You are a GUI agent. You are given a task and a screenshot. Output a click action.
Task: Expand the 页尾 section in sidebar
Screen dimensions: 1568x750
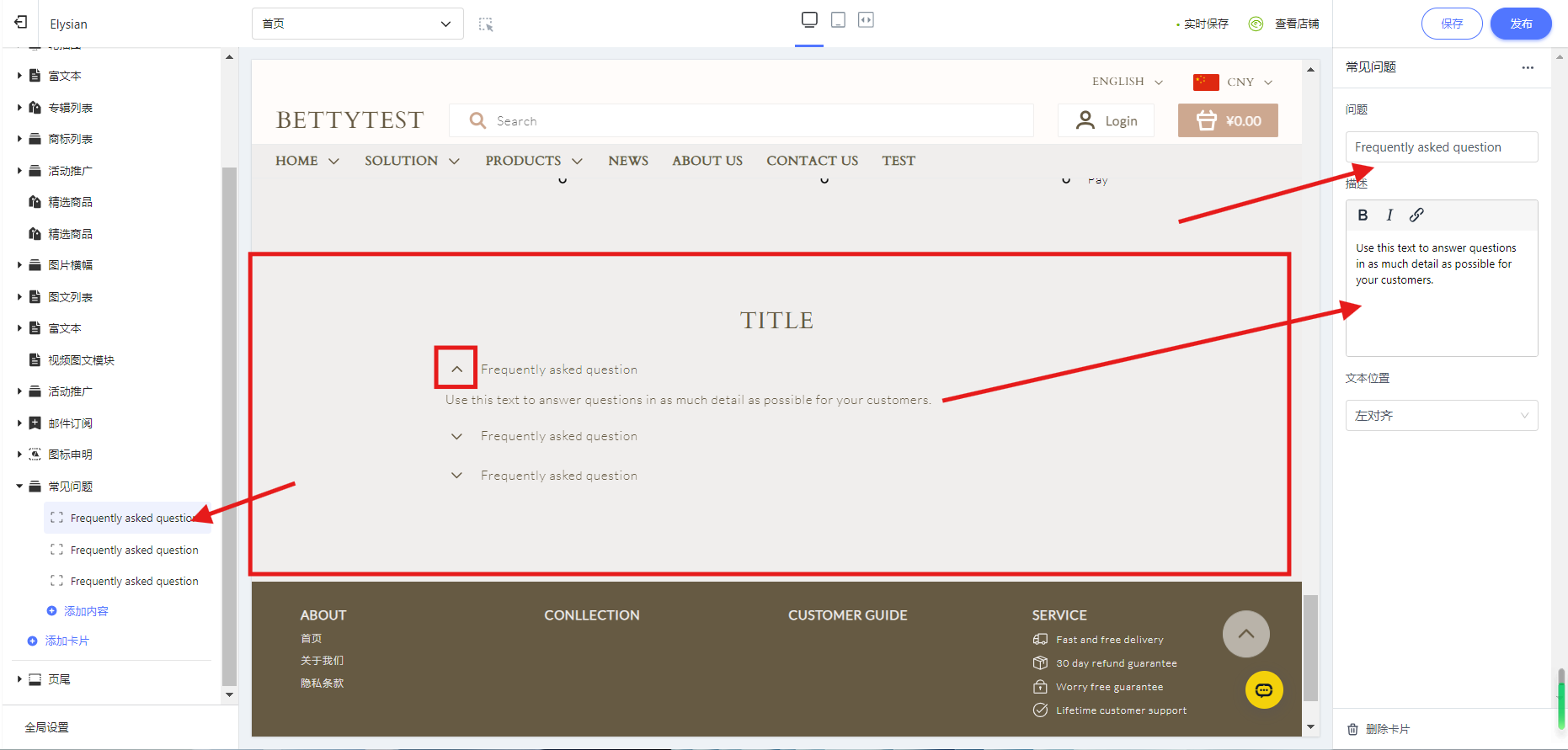coord(19,679)
